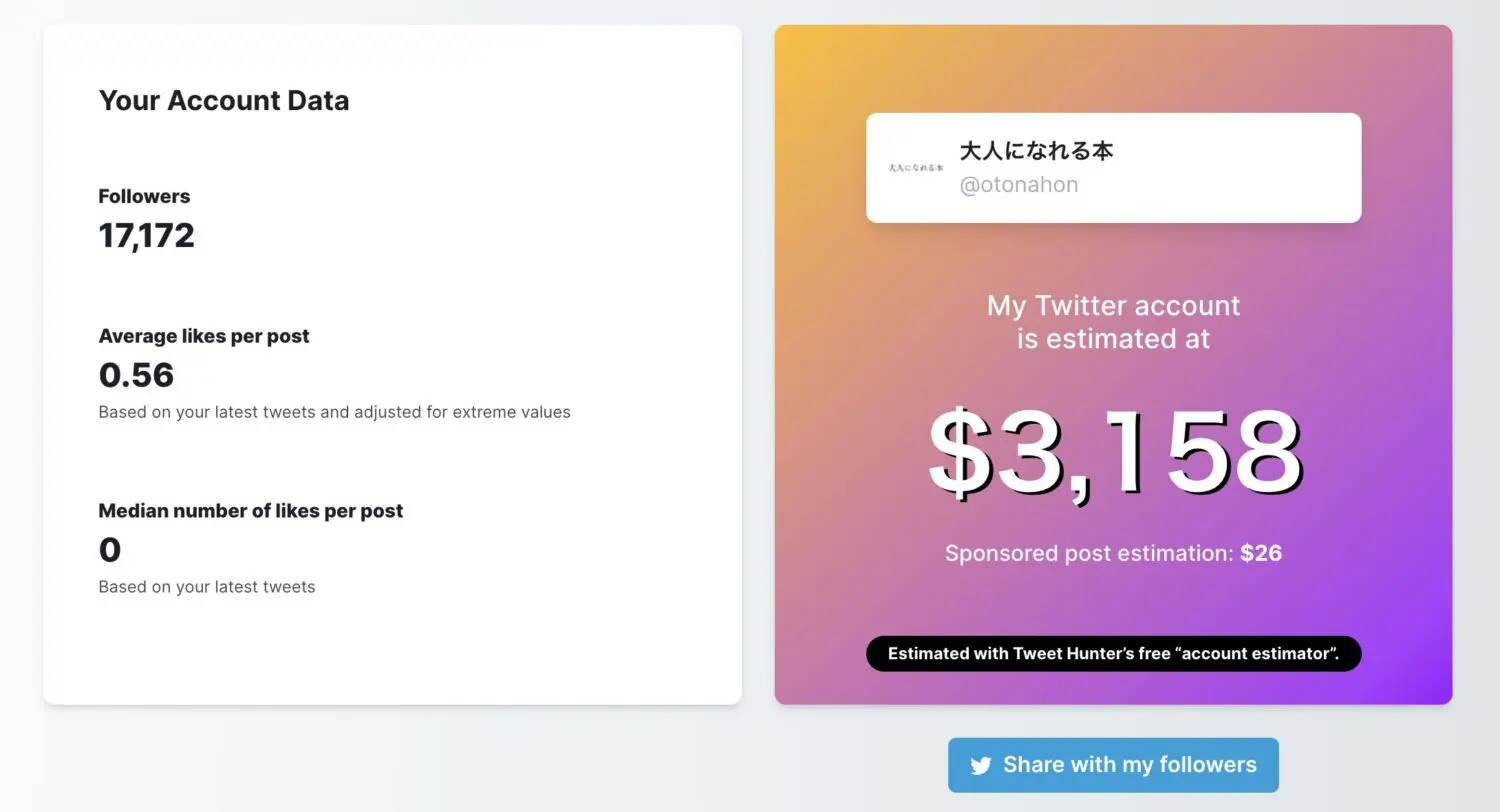This screenshot has width=1500, height=812.
Task: Open the @otonahon username link
Action: 1019,184
